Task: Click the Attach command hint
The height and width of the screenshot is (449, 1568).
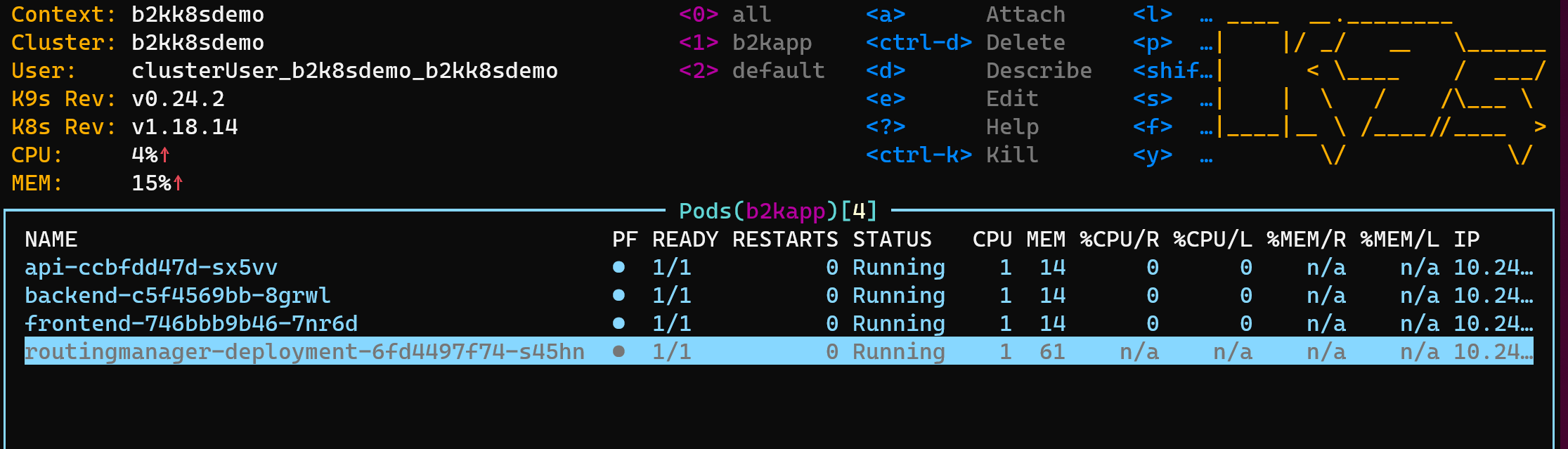Action: pyautogui.click(x=1025, y=15)
